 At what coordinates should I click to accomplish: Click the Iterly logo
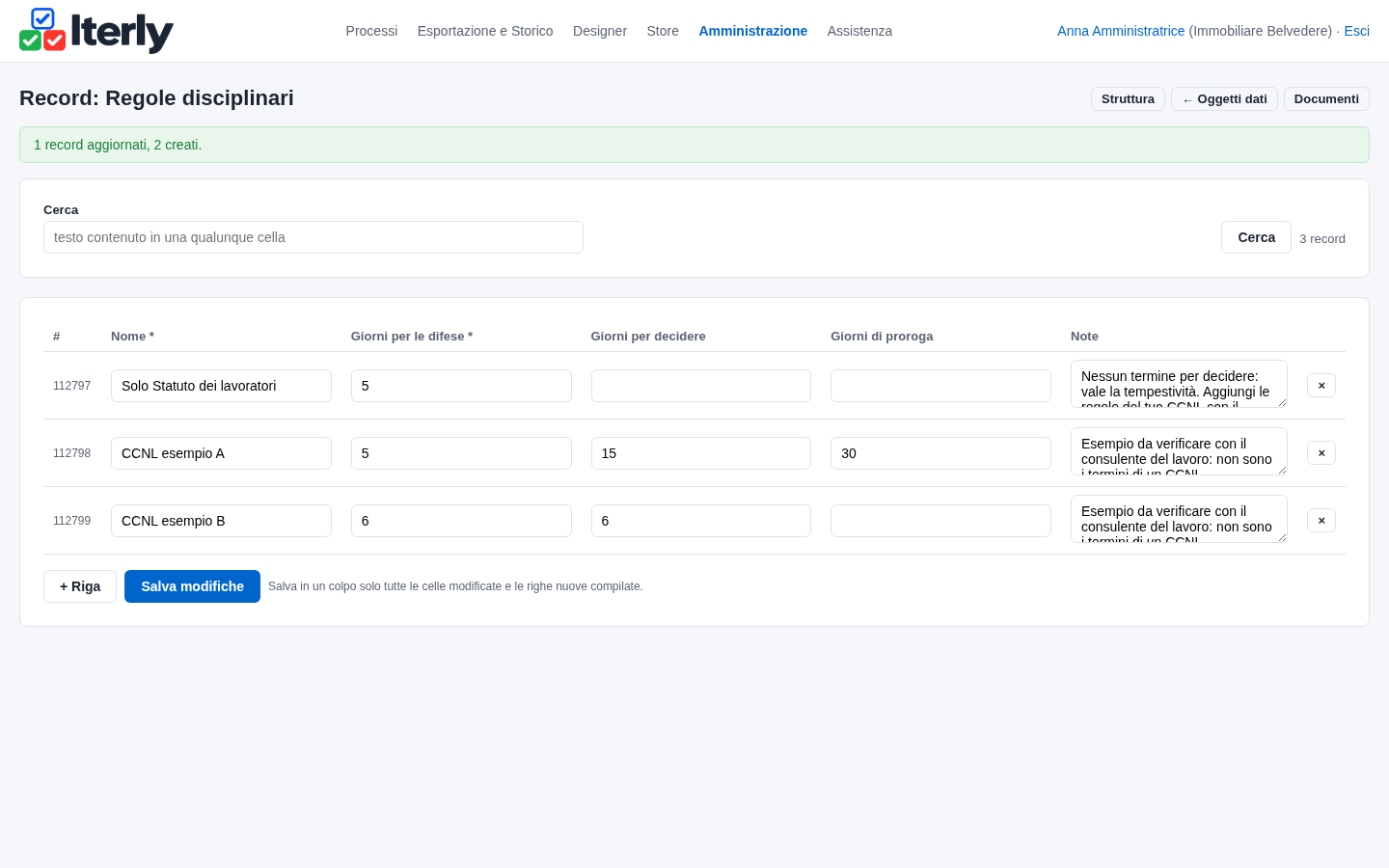point(96,31)
